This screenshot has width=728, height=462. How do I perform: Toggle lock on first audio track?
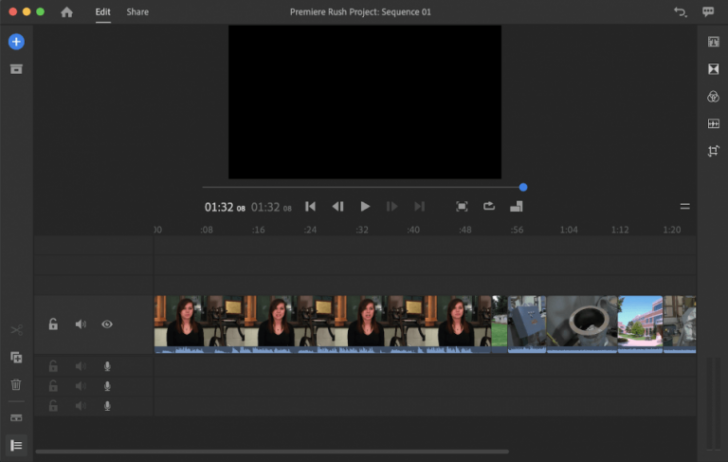tap(53, 366)
